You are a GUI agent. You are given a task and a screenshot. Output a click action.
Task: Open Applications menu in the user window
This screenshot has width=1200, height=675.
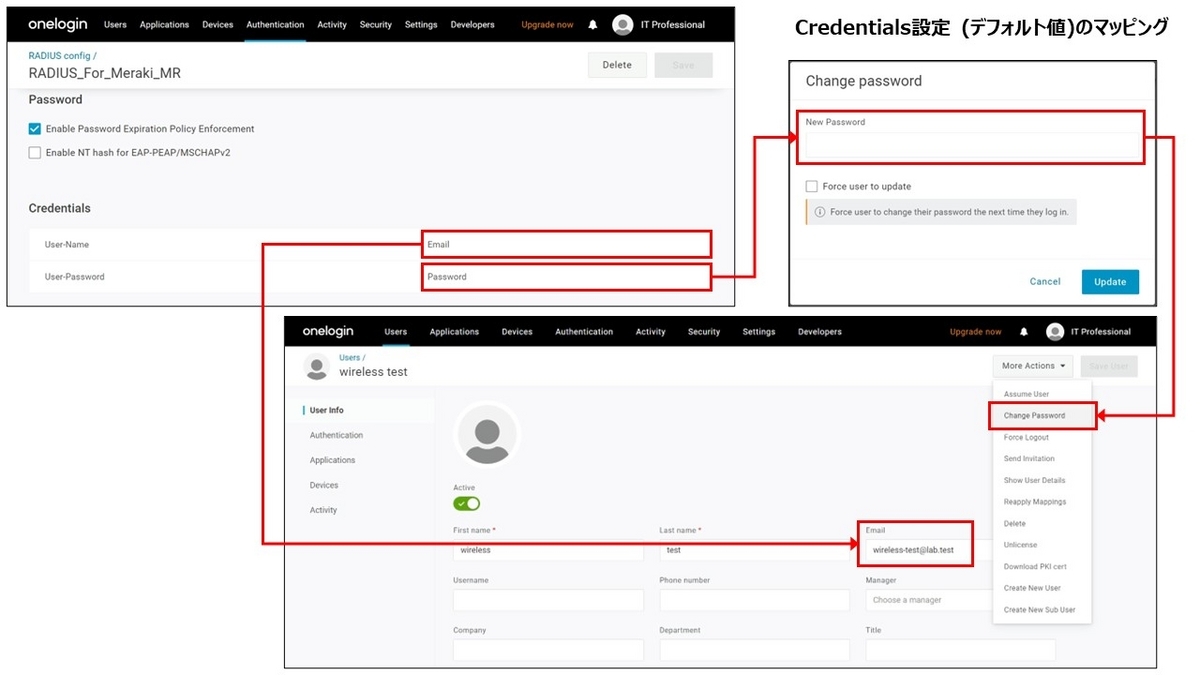pyautogui.click(x=454, y=332)
